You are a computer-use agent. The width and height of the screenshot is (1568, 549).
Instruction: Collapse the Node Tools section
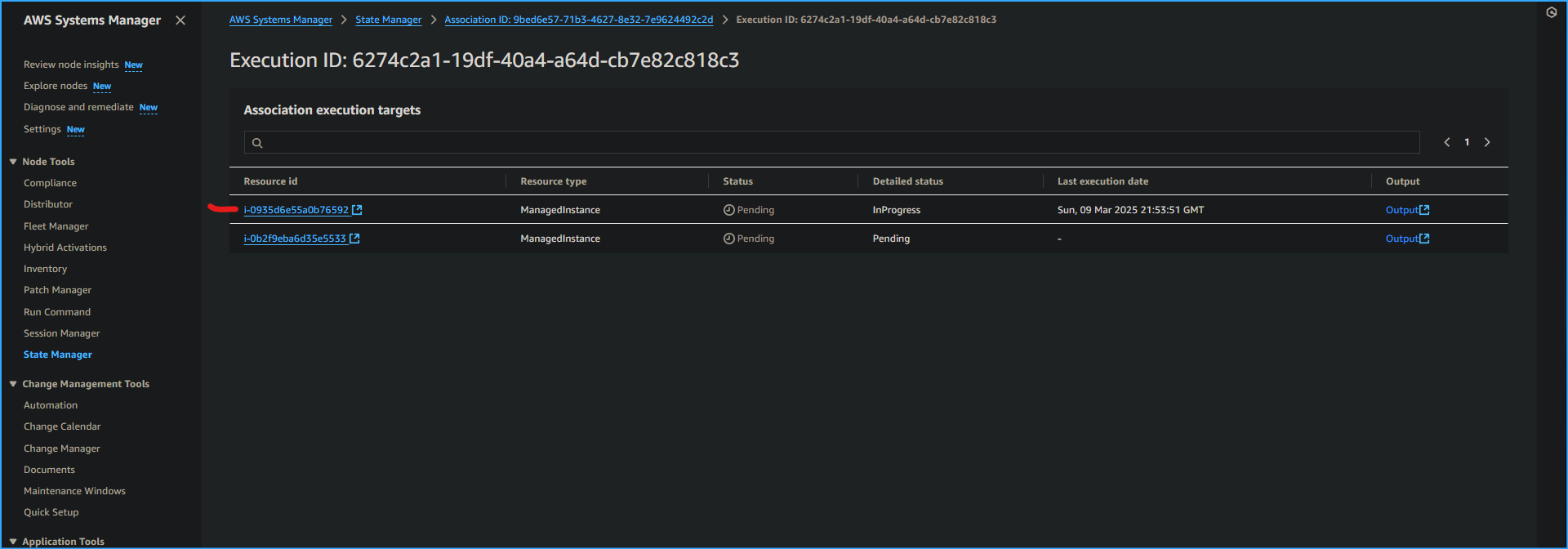tap(13, 162)
